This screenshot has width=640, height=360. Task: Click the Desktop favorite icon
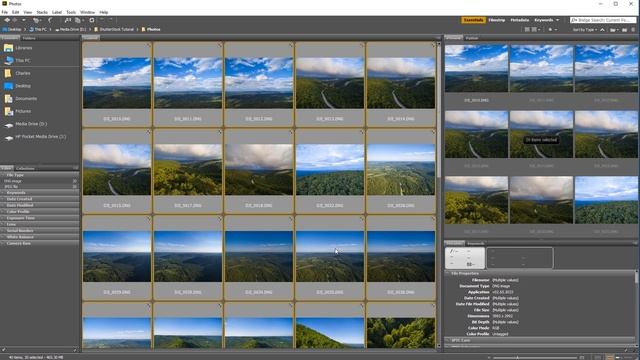(x=9, y=86)
